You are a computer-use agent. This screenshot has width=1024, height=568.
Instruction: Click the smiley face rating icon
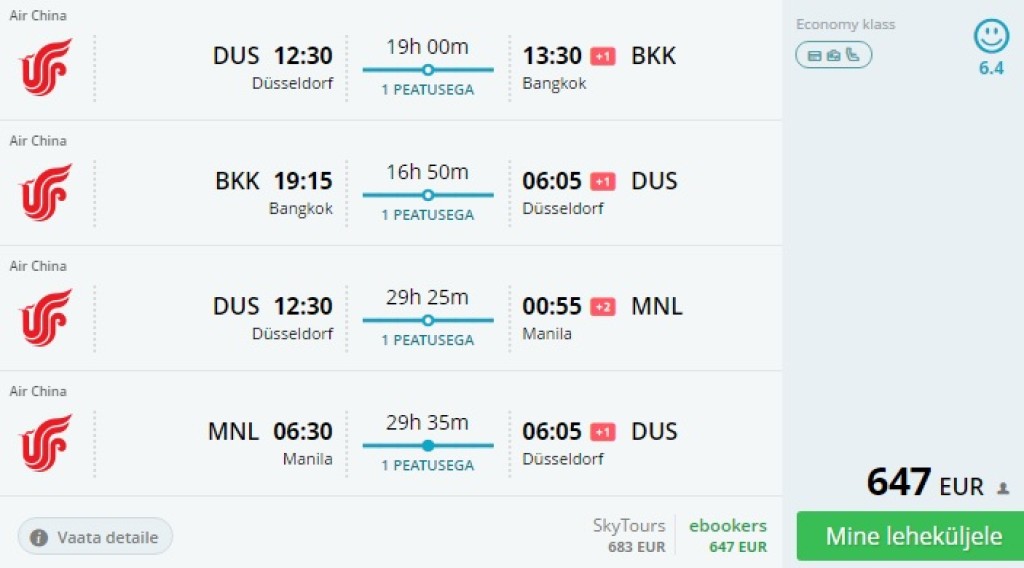click(991, 37)
